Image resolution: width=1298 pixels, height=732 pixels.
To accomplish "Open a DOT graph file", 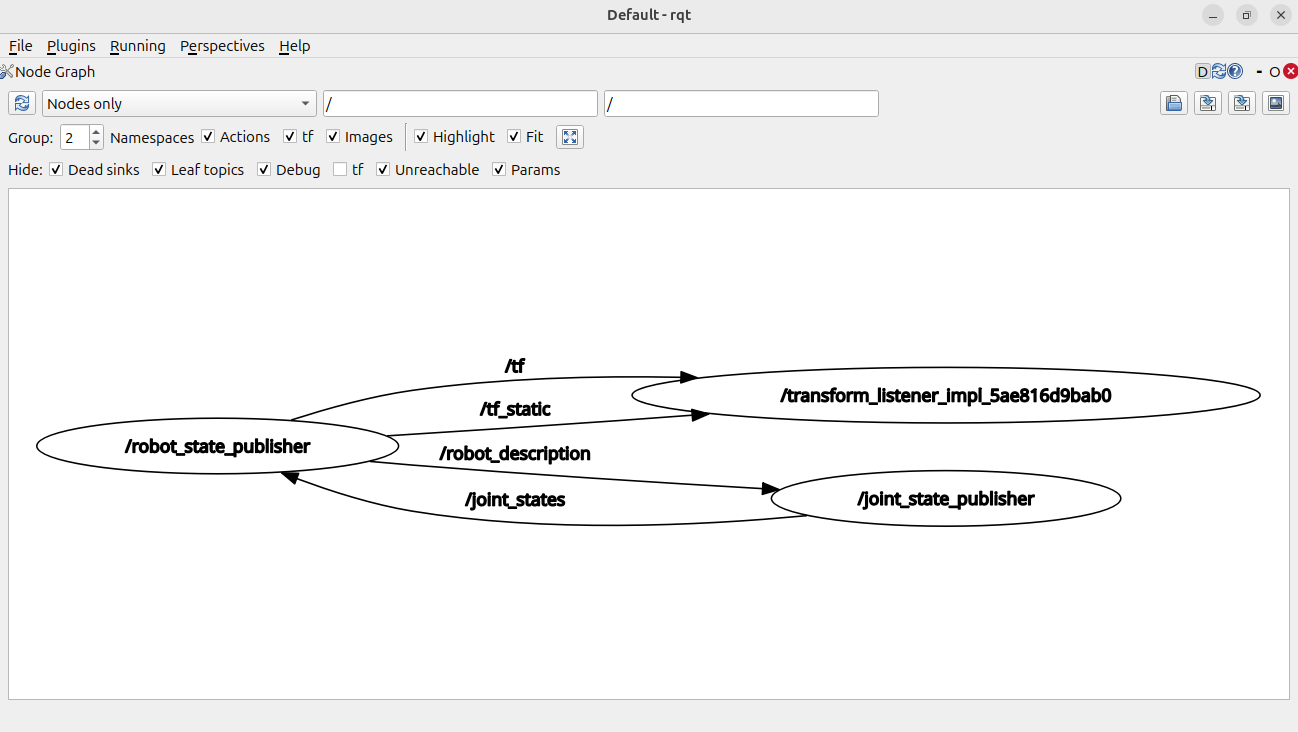I will coord(1173,103).
